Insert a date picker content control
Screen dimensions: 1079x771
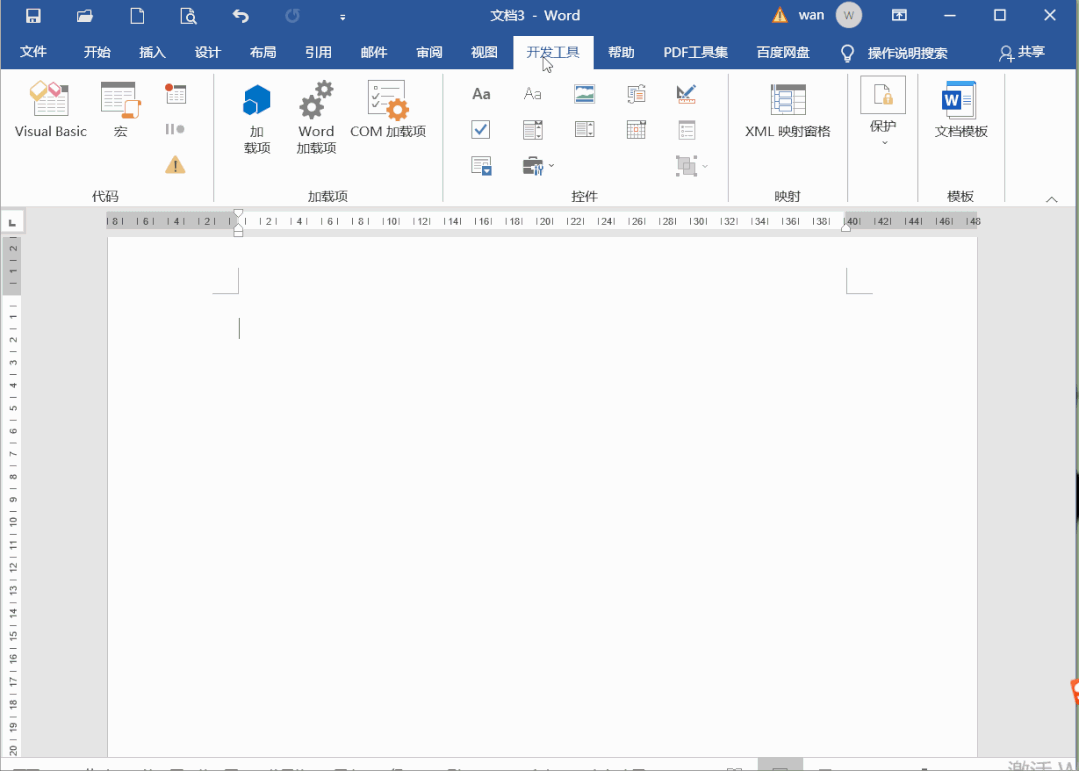point(636,129)
